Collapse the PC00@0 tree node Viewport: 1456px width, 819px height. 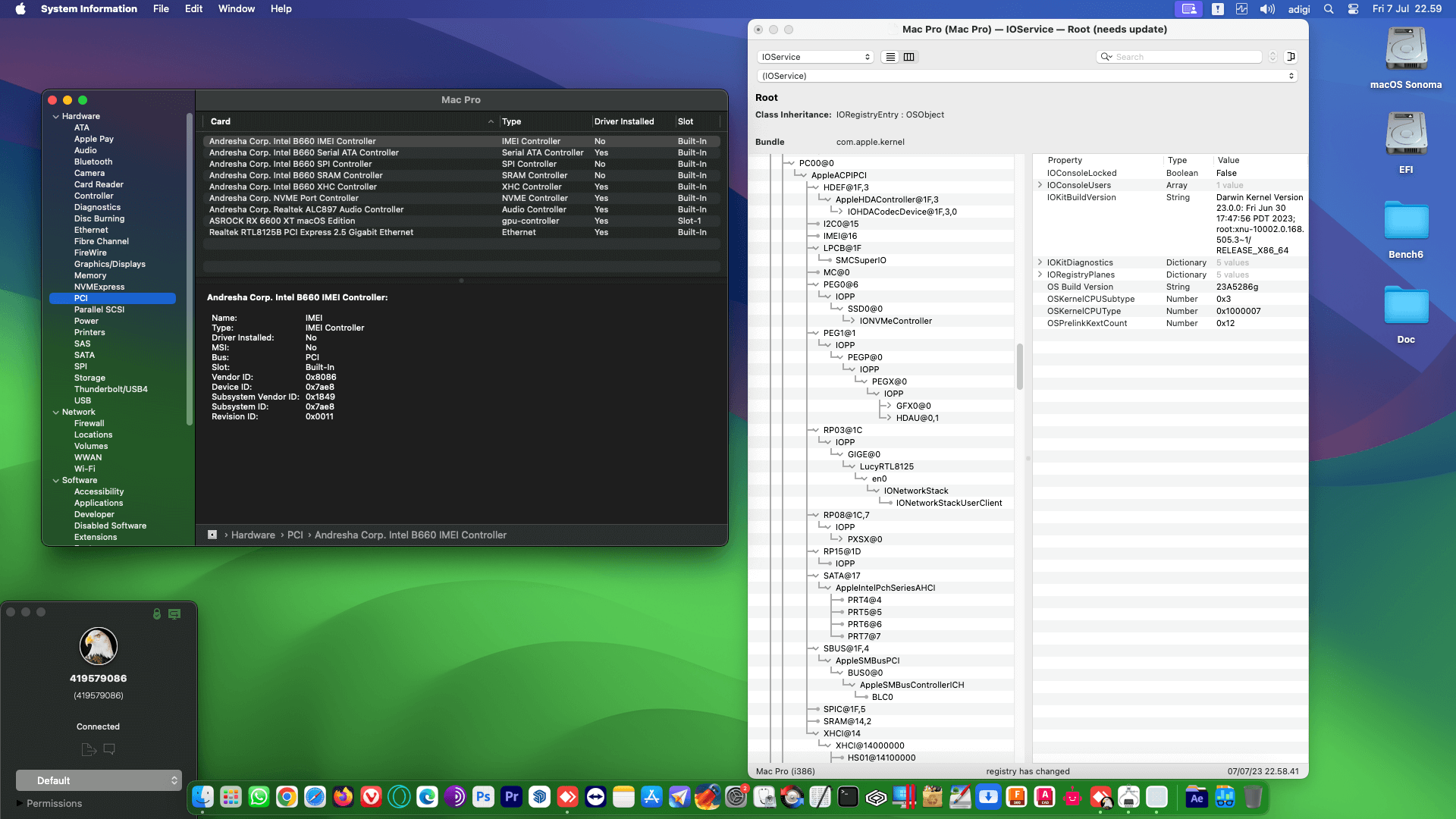tap(791, 163)
